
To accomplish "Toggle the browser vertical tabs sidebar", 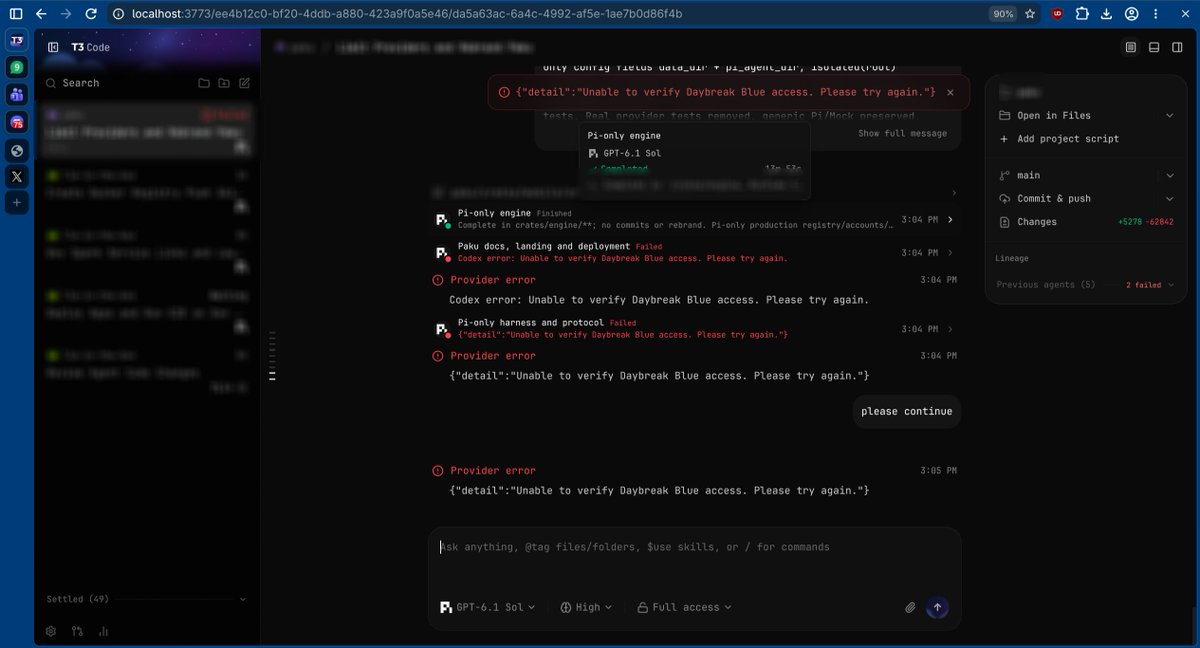I will [x=15, y=14].
